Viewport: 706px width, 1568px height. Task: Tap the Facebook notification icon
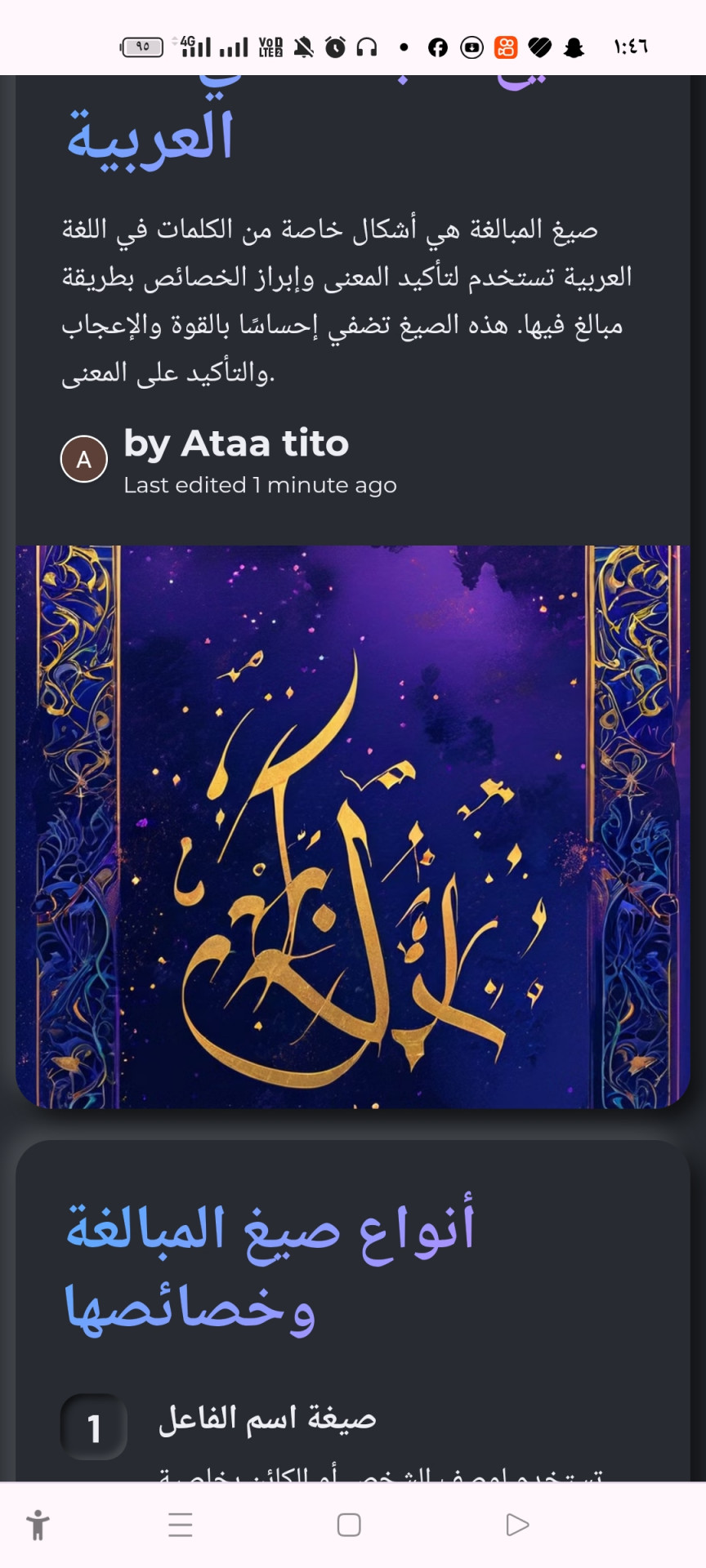point(438,47)
